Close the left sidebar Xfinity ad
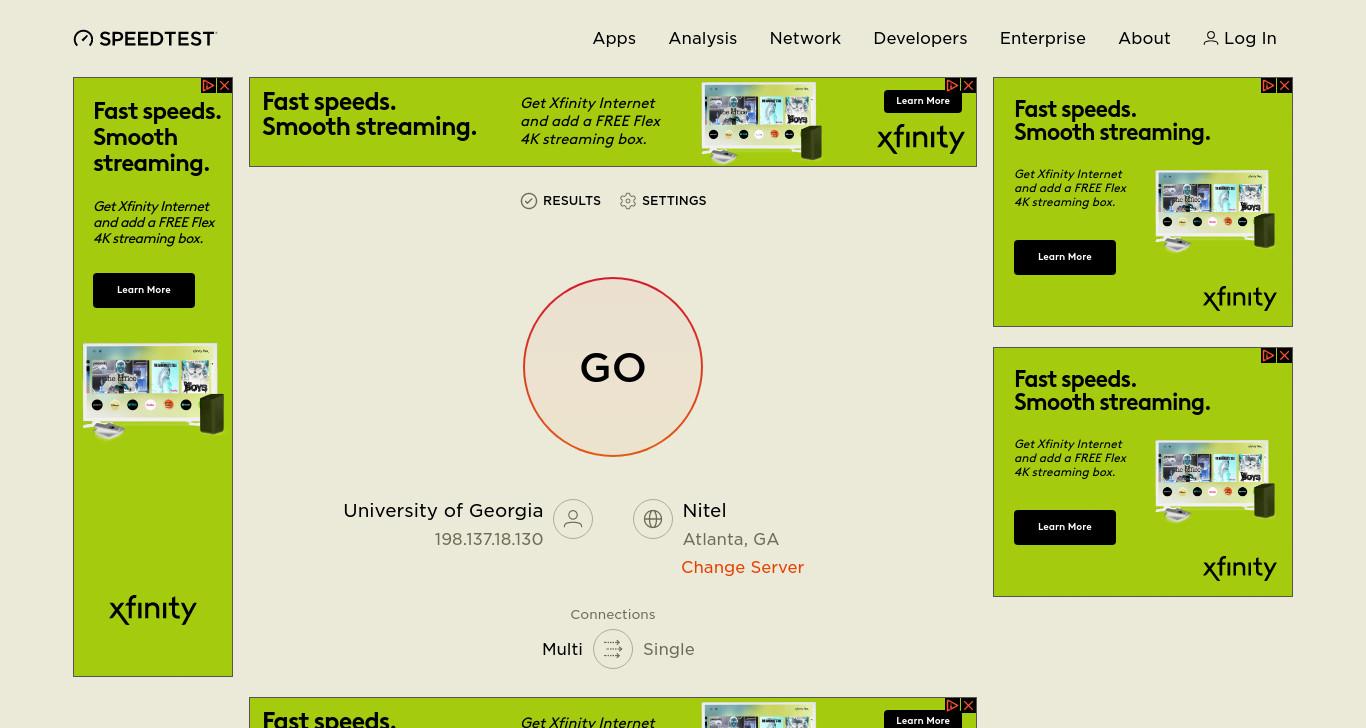 coord(224,86)
